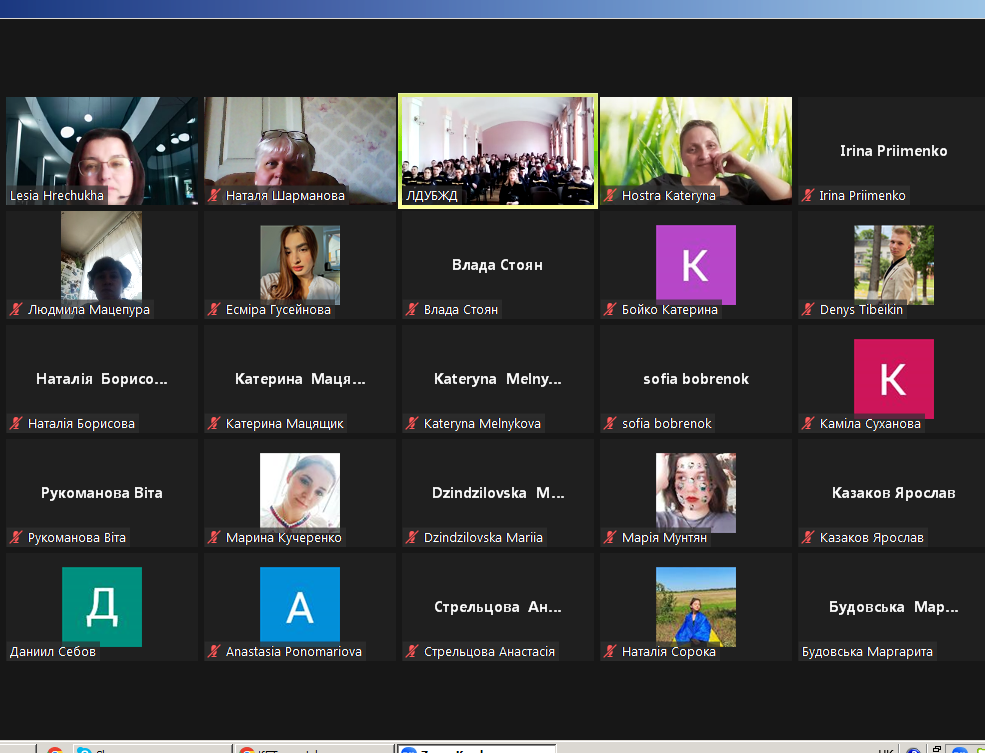Click muted microphone icon beside Наталя Шарманова
Screen dimensions: 985x753
pyautogui.click(x=214, y=196)
